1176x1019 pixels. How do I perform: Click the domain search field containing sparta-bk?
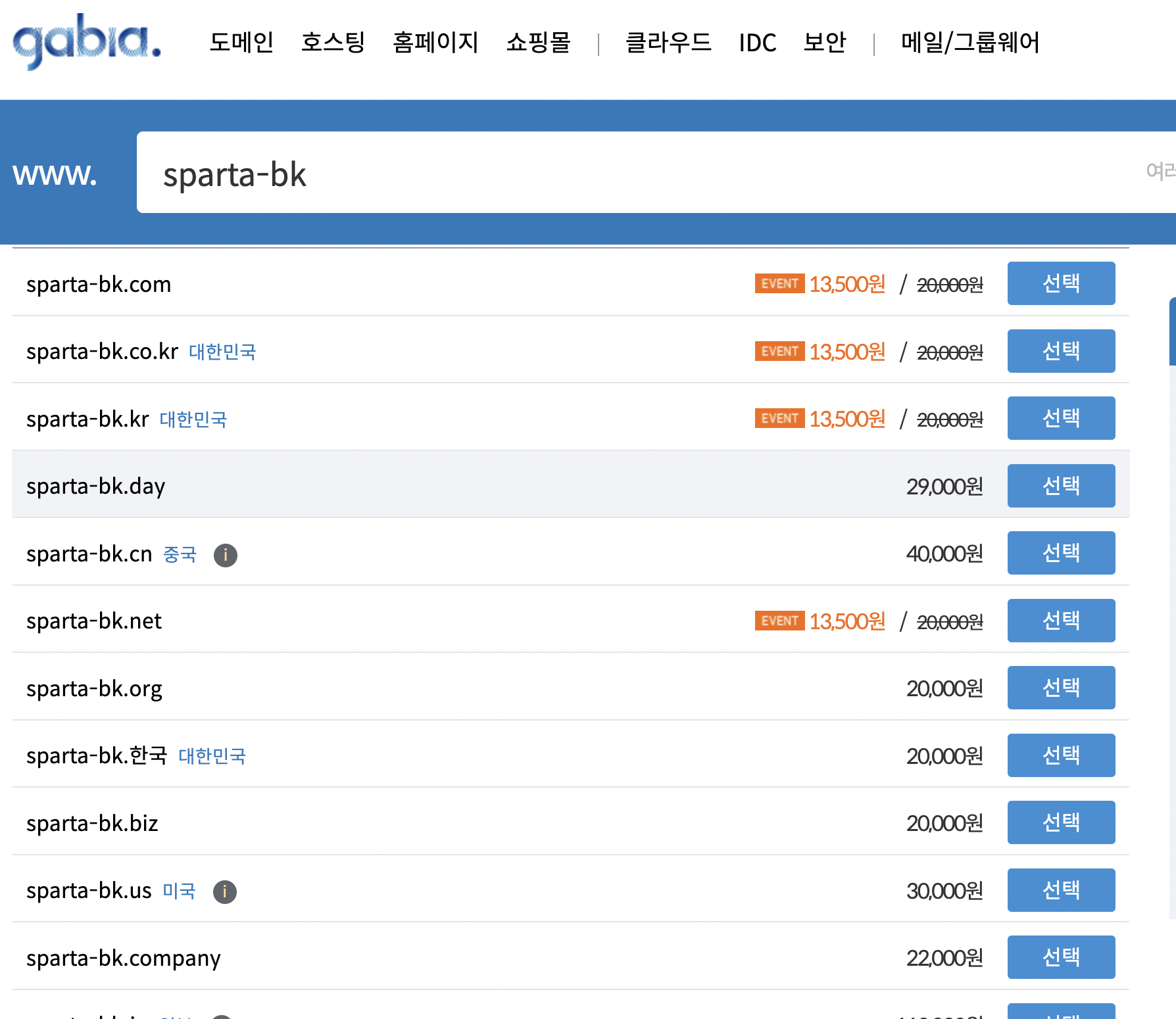pos(656,172)
